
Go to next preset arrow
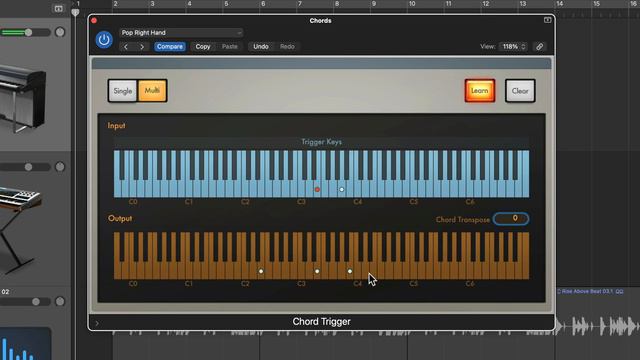[x=142, y=47]
